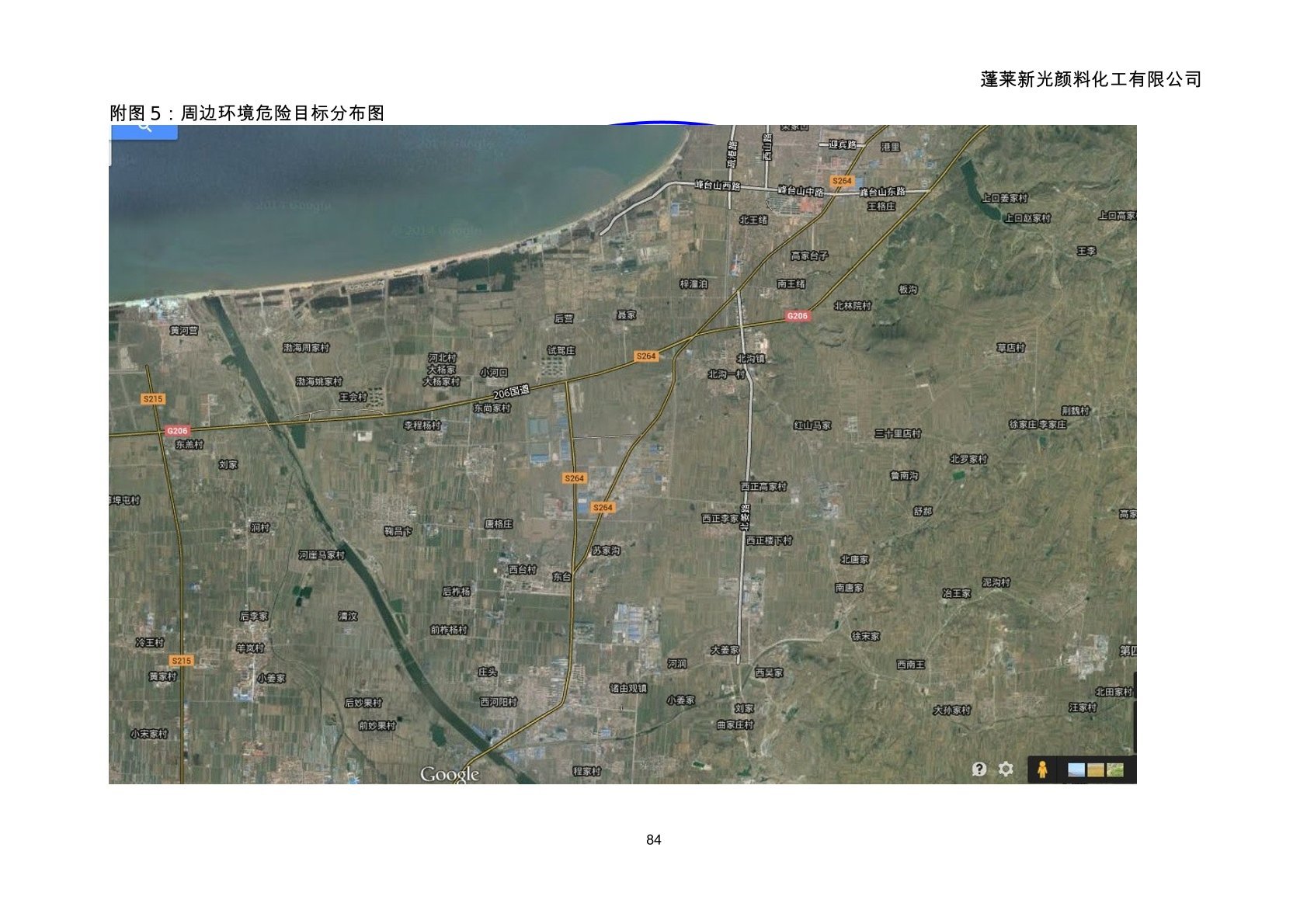Click the 北林院村 village label
Viewport: 1307px width, 924px height.
[x=853, y=306]
